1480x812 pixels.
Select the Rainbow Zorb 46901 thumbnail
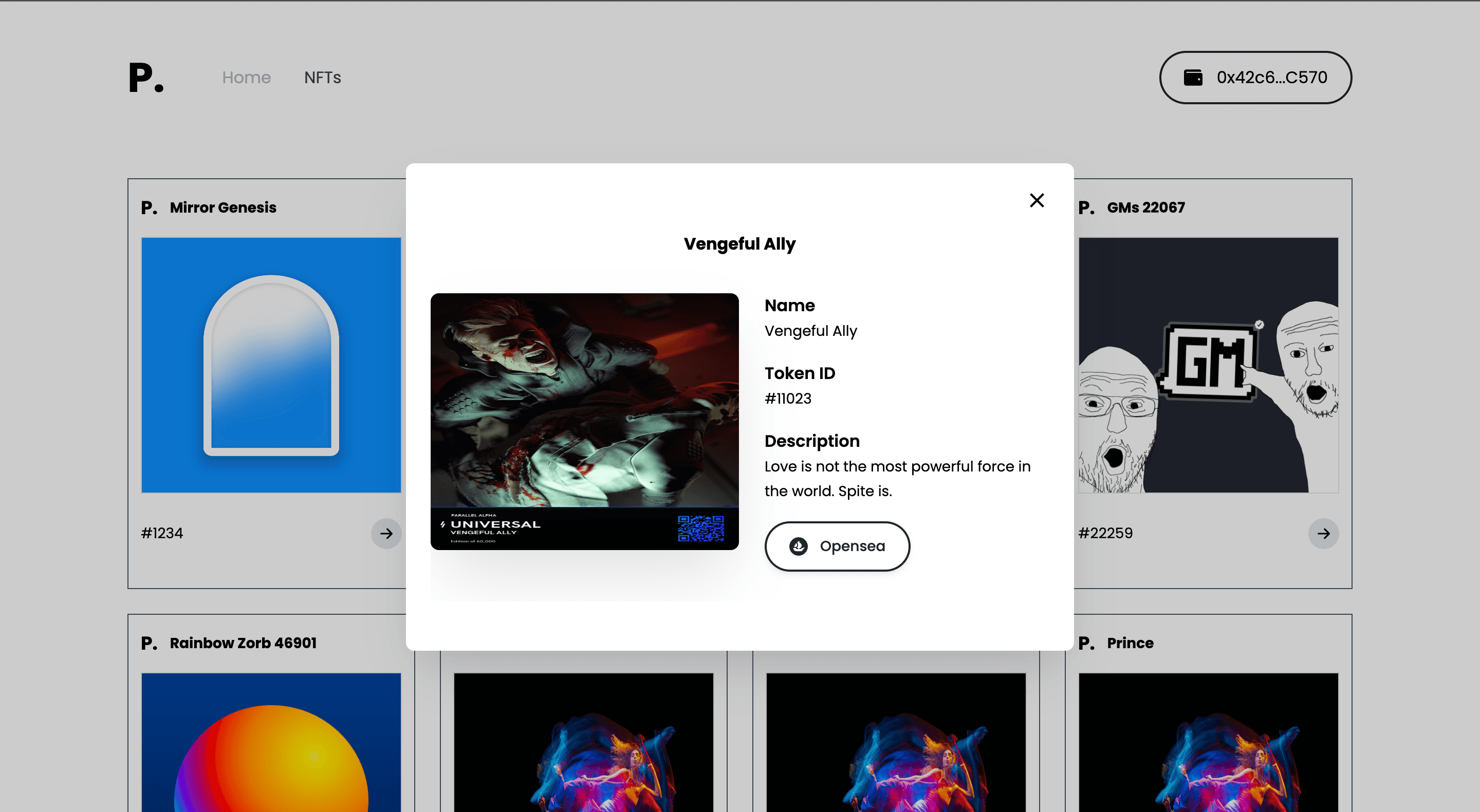pos(271,743)
